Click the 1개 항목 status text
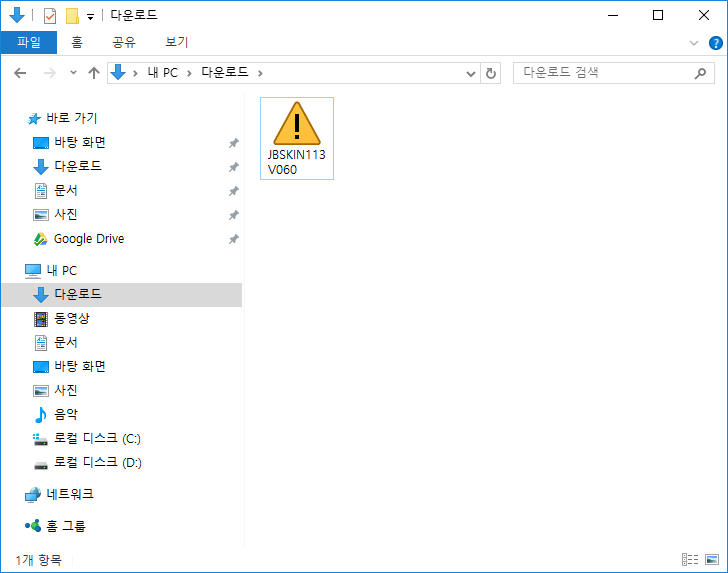 pos(38,560)
